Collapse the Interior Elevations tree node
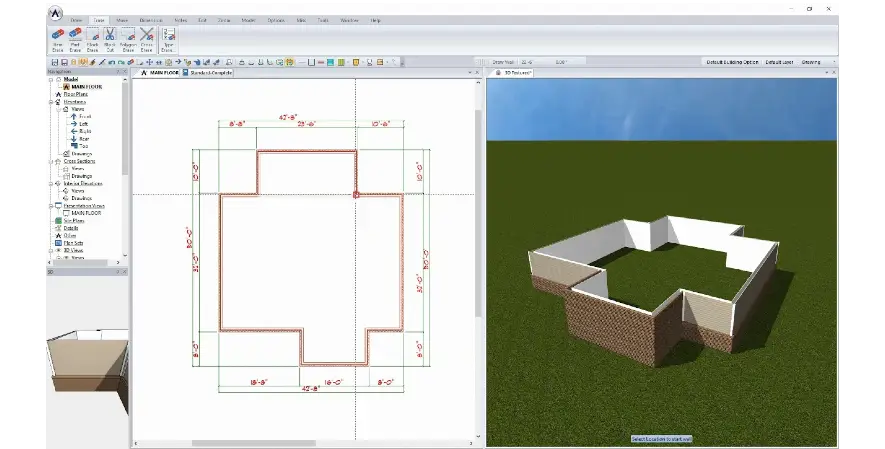The width and height of the screenshot is (885, 449). (51, 183)
